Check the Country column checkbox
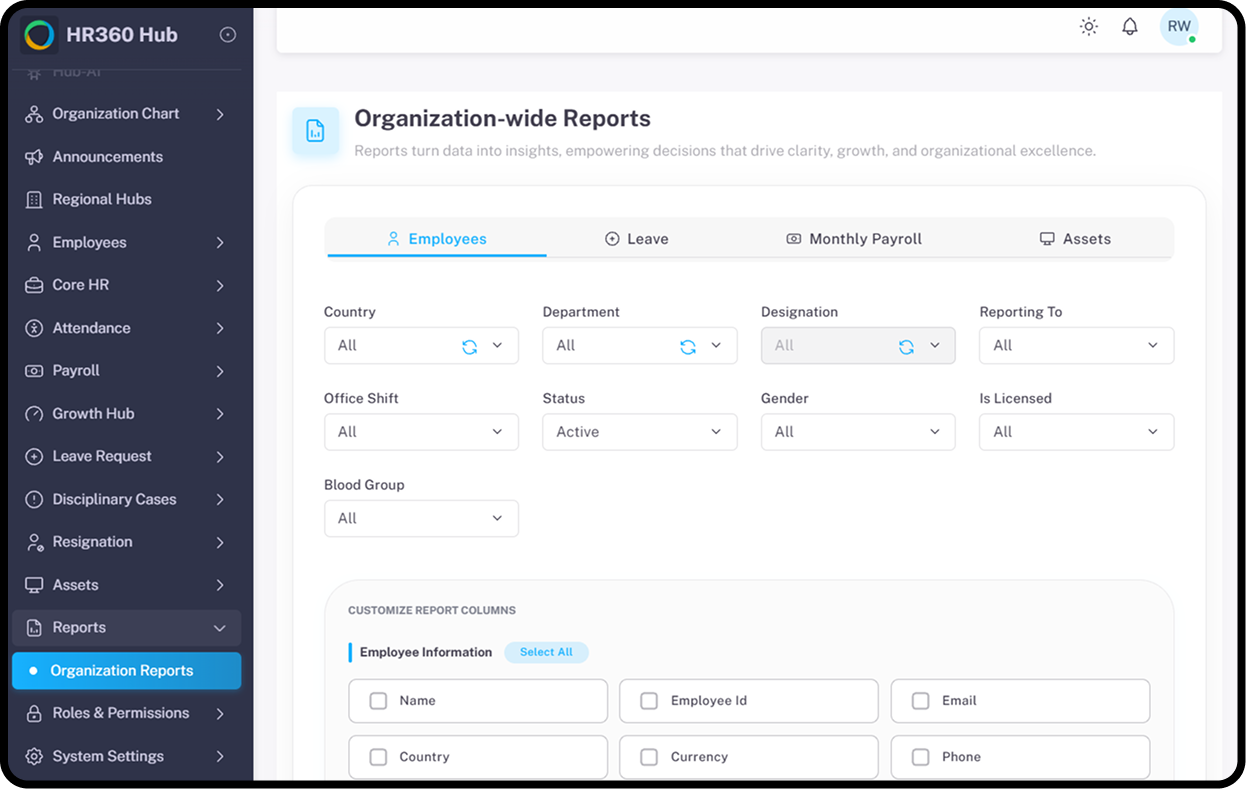Viewport: 1246px width, 789px height. pyautogui.click(x=378, y=757)
